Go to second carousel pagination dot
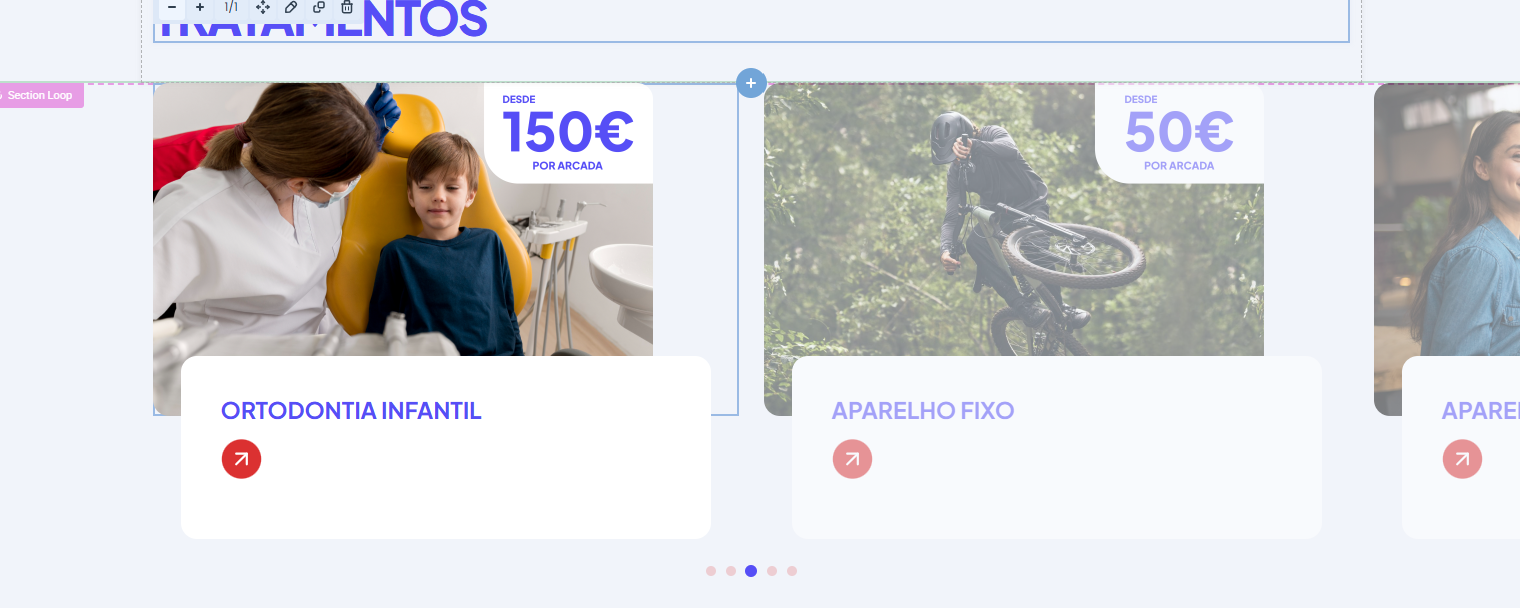The width and height of the screenshot is (1520, 608). click(x=731, y=571)
